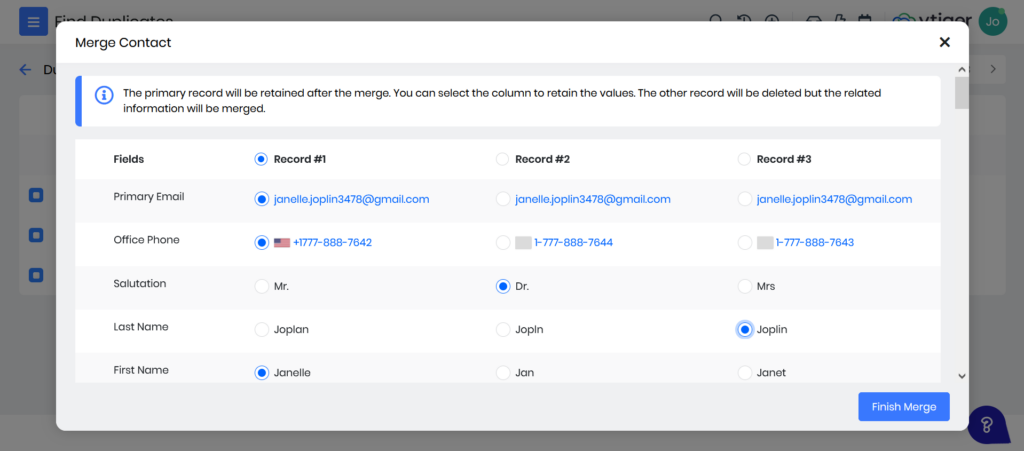Select office phone 1-777-888-7644

point(503,243)
